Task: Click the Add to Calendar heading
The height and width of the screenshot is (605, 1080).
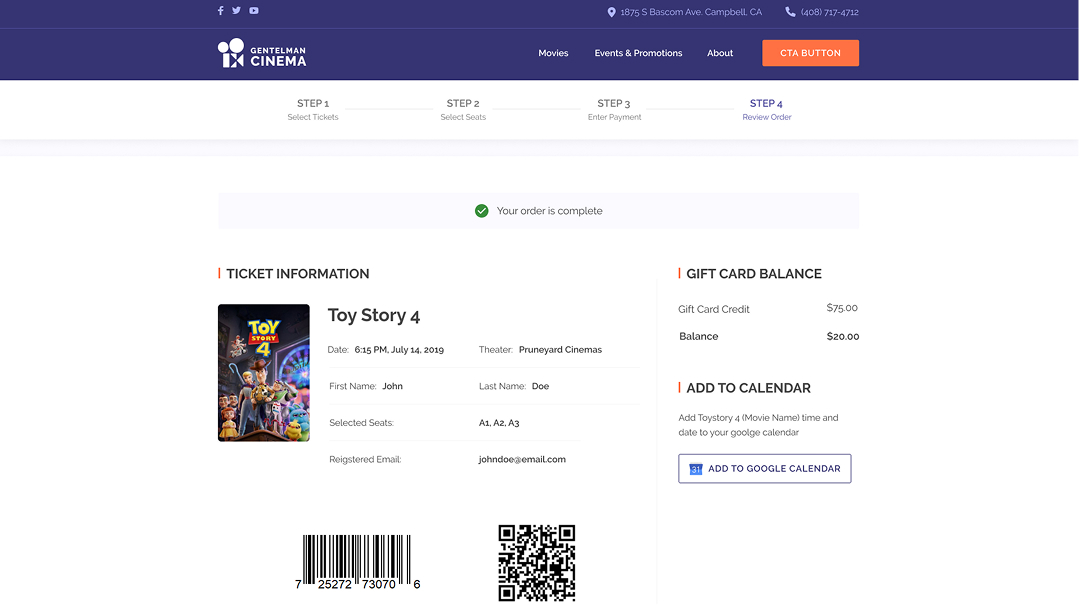Action: pos(748,388)
